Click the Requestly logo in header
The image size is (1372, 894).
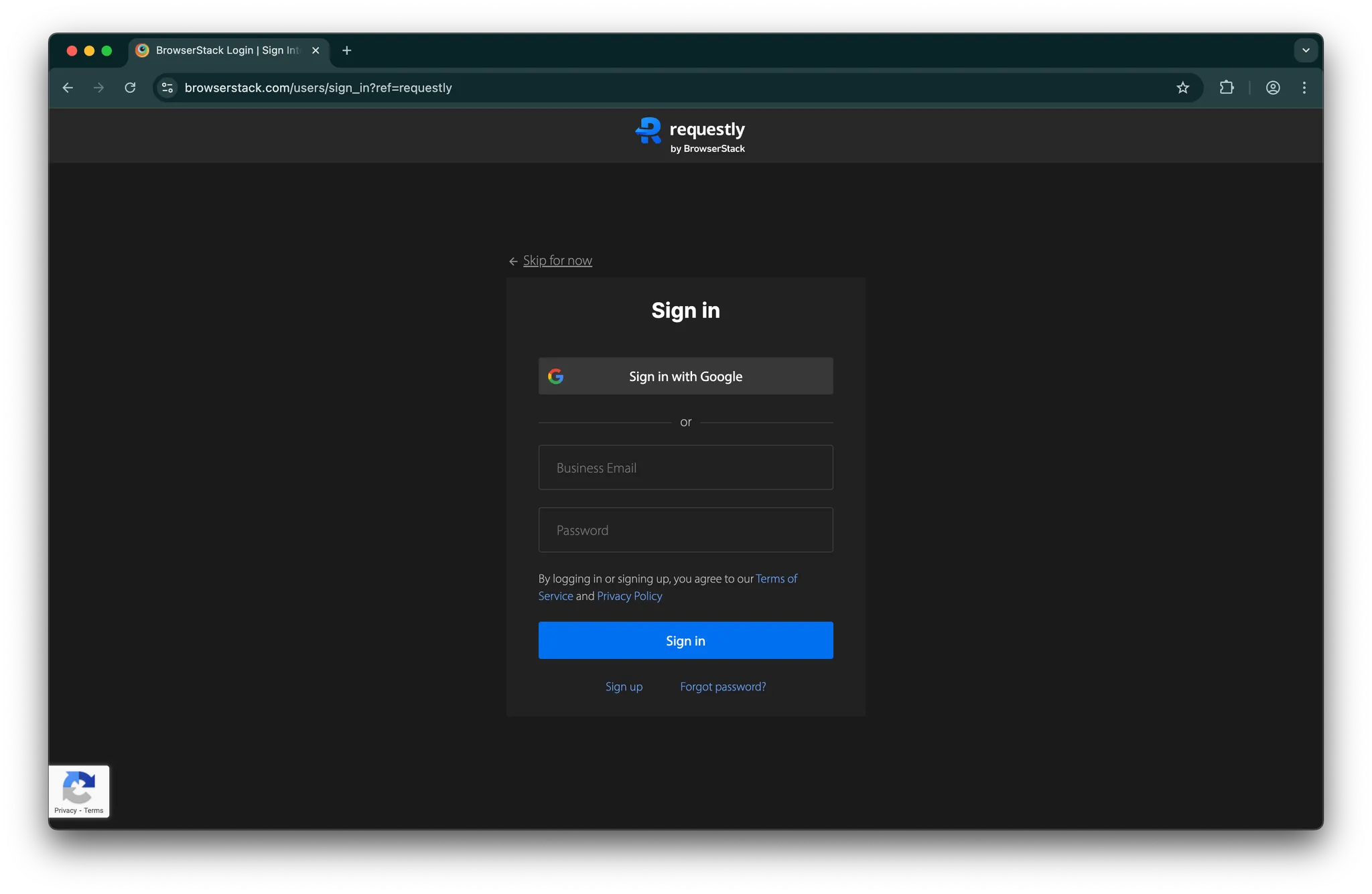coord(690,135)
